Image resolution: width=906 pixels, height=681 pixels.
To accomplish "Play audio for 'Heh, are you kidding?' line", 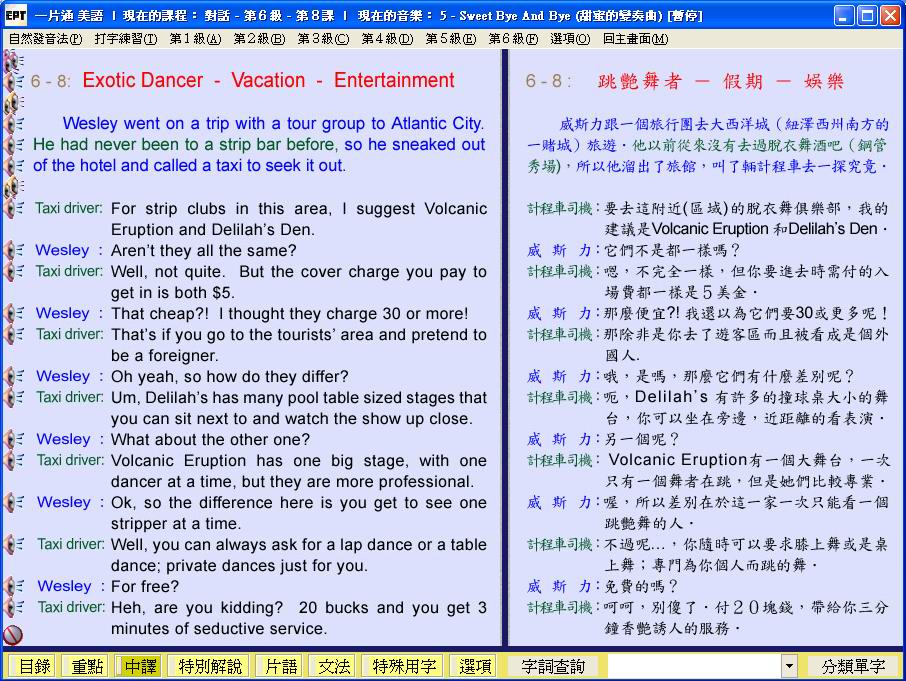I will 13,607.
